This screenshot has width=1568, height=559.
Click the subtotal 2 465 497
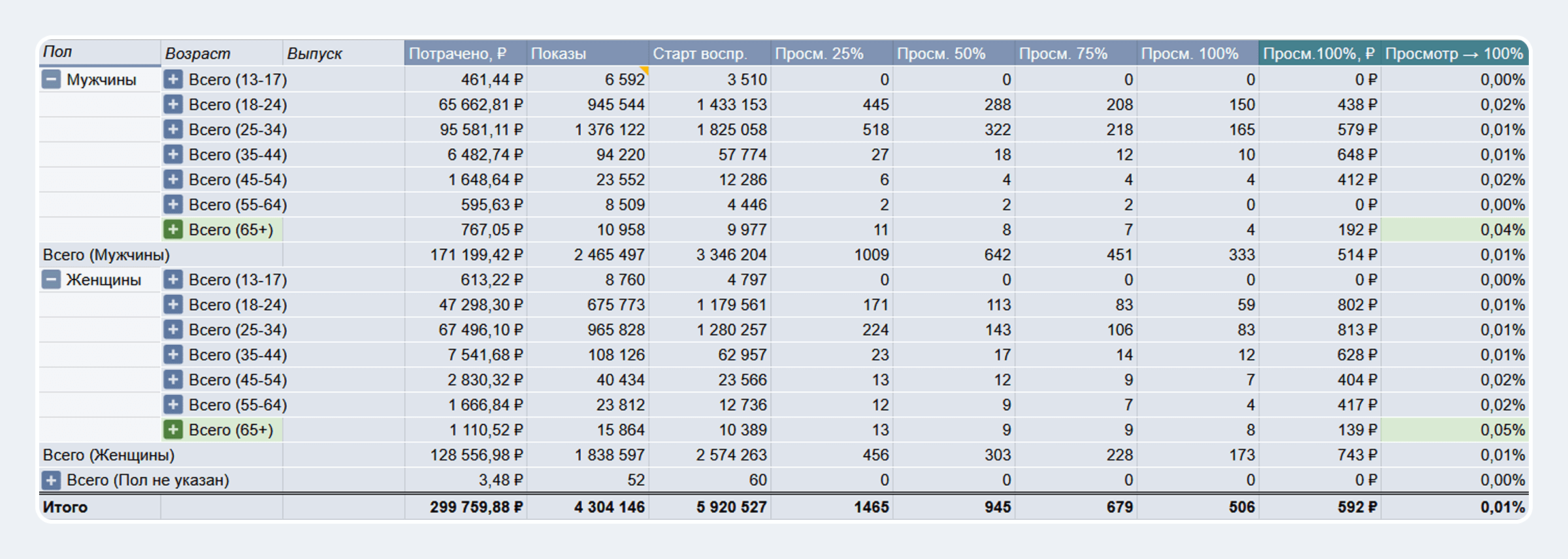click(x=588, y=255)
